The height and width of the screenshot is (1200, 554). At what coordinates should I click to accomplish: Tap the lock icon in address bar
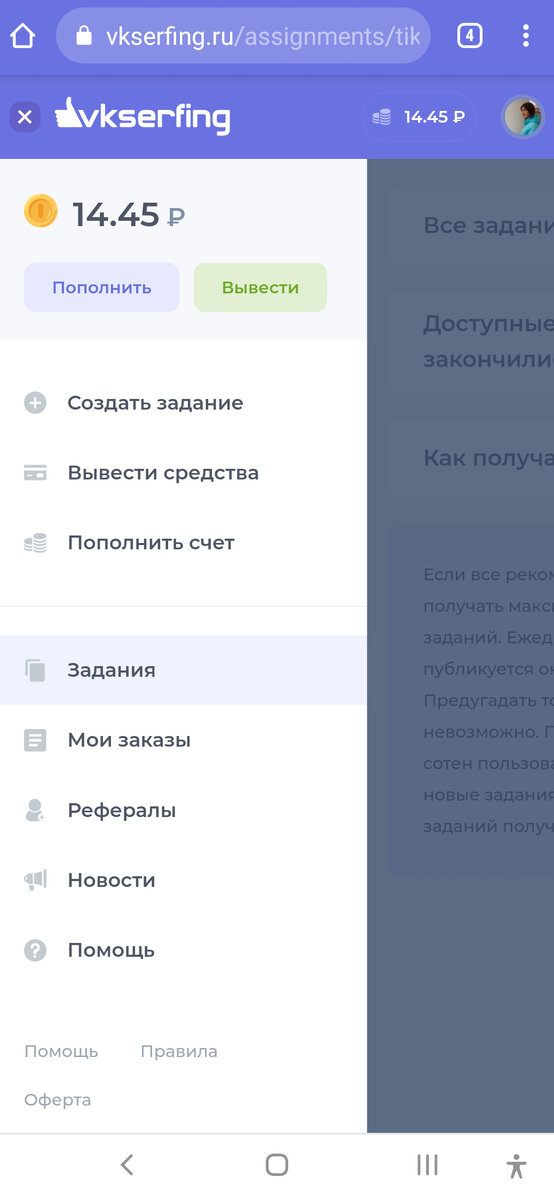tap(83, 37)
